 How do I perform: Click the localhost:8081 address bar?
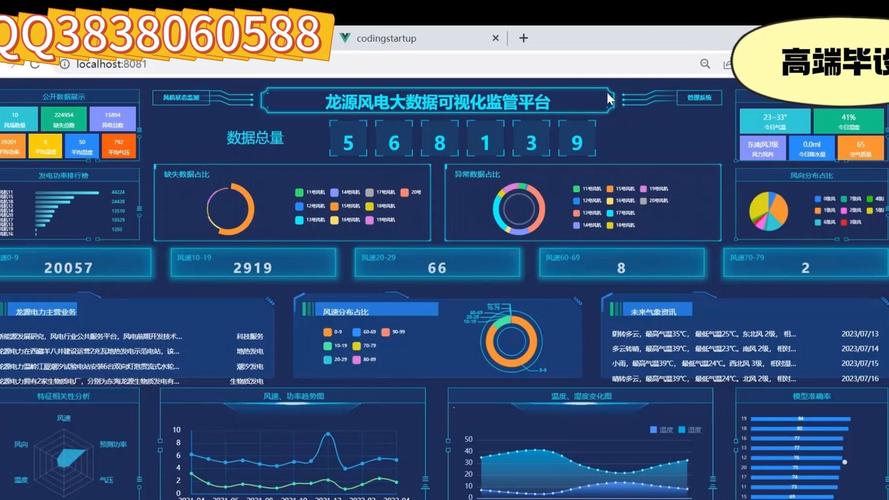pyautogui.click(x=111, y=64)
